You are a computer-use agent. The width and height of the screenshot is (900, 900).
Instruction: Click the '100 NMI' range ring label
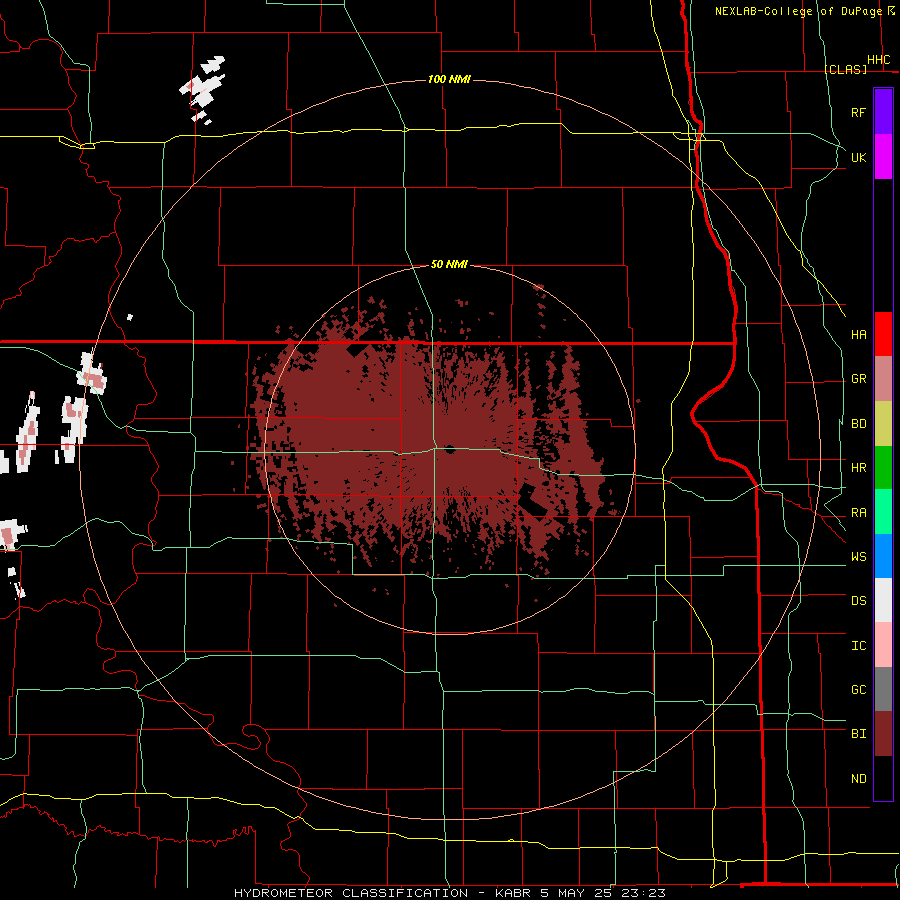pos(449,79)
